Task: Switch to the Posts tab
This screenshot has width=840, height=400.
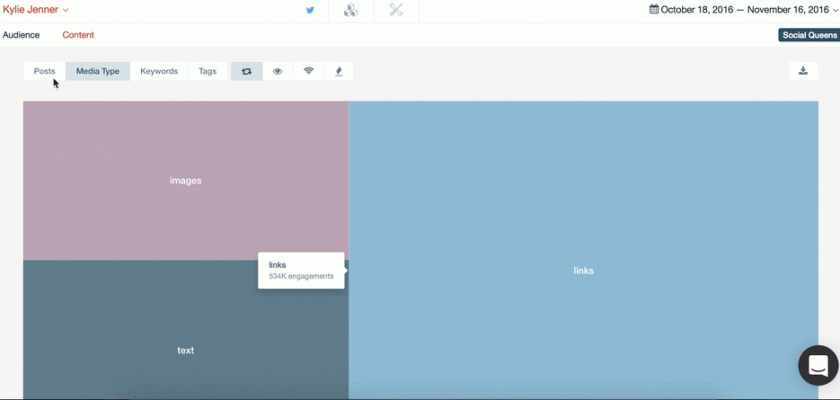Action: click(x=45, y=72)
